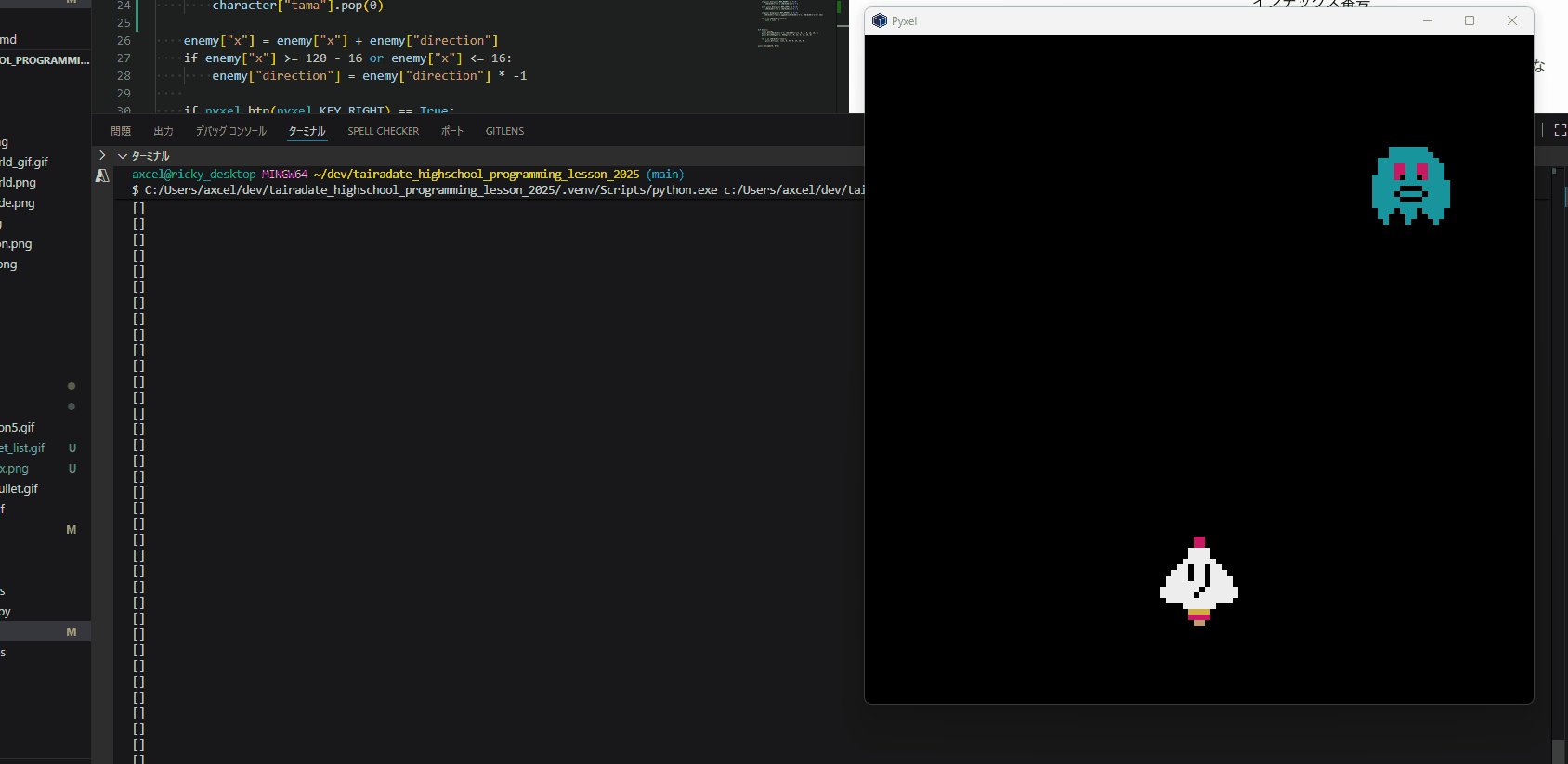Open the 問題 panel tab
The width and height of the screenshot is (1568, 764).
pyautogui.click(x=121, y=131)
